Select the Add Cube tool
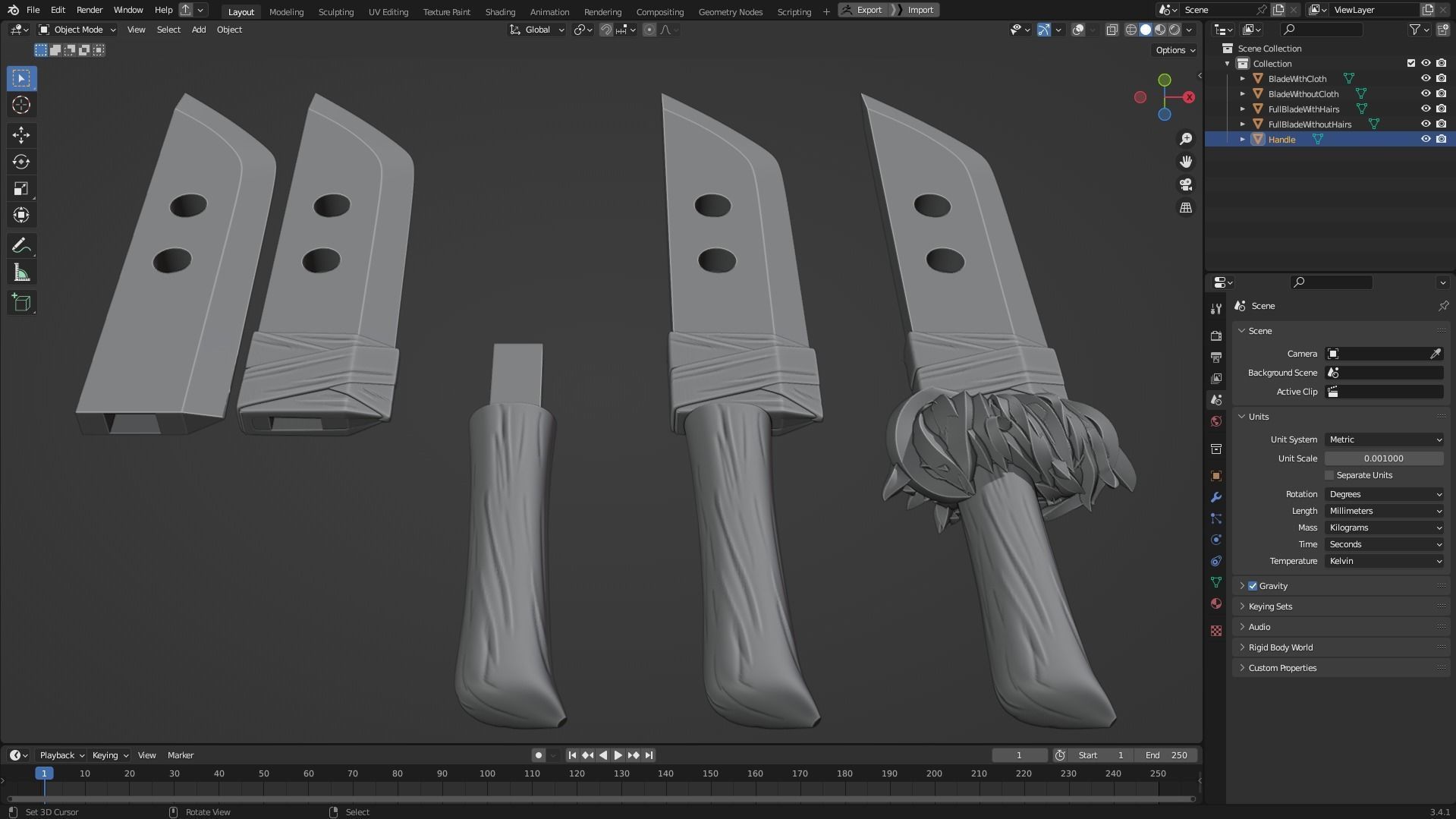 [x=20, y=302]
